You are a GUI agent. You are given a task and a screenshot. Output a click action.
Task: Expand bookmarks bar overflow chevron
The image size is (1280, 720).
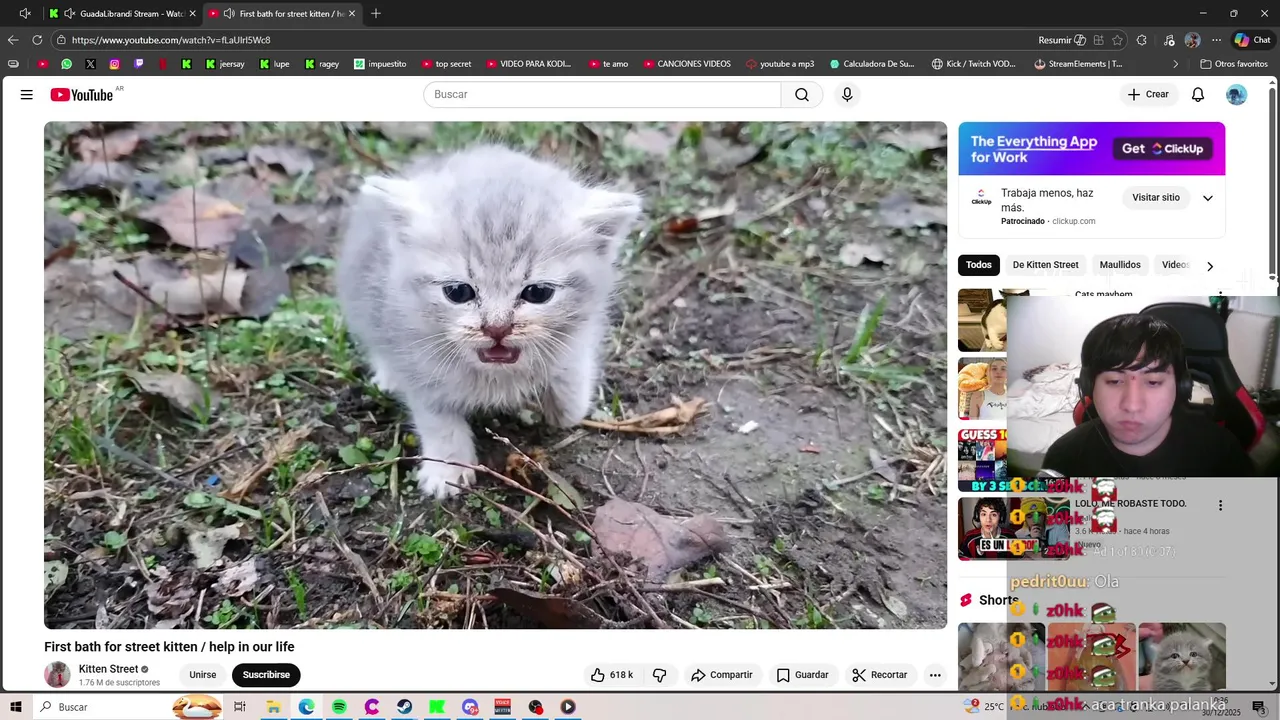(x=1176, y=64)
